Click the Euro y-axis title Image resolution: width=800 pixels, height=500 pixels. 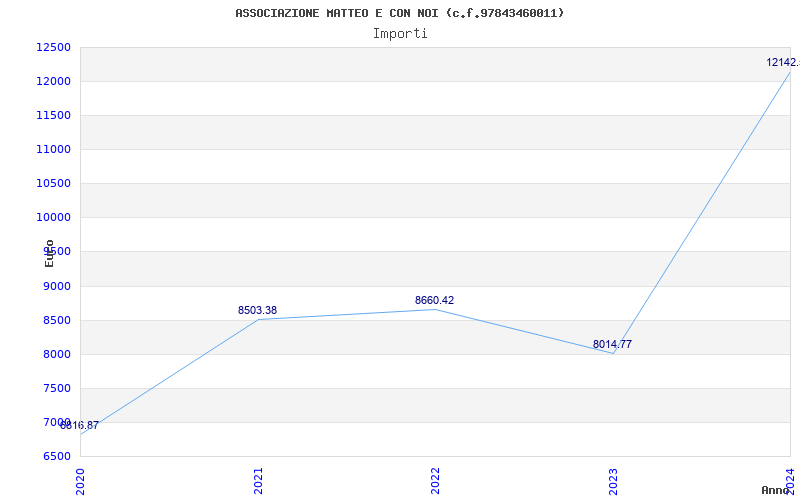(x=49, y=254)
